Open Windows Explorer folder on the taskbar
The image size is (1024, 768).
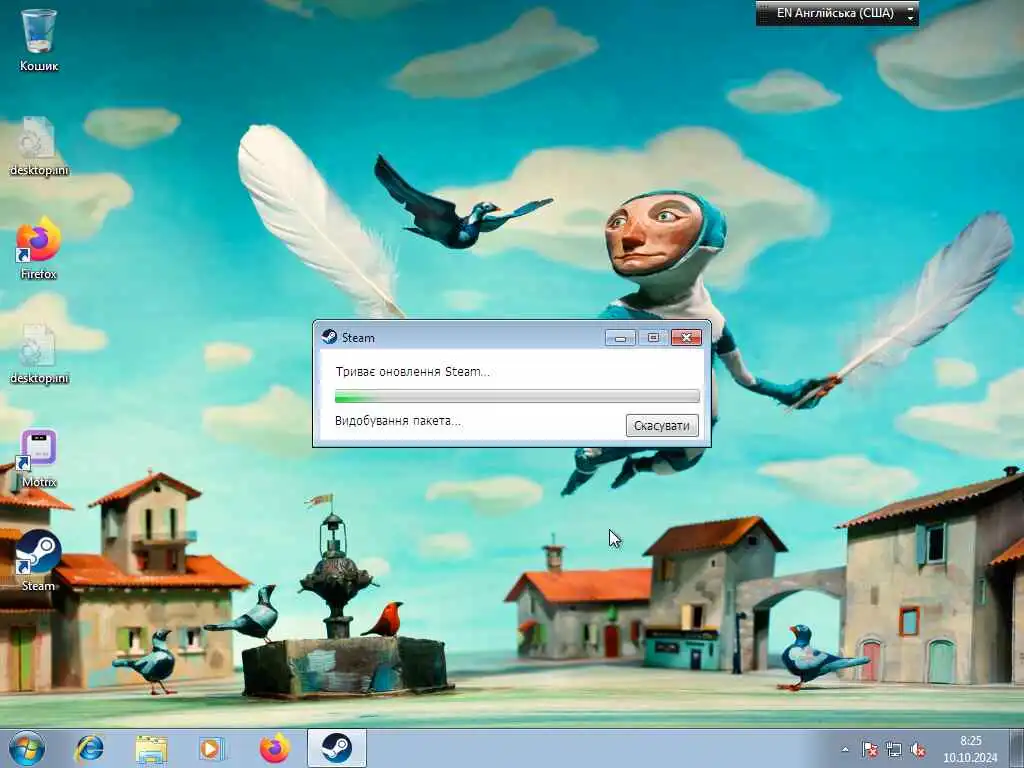[x=152, y=748]
